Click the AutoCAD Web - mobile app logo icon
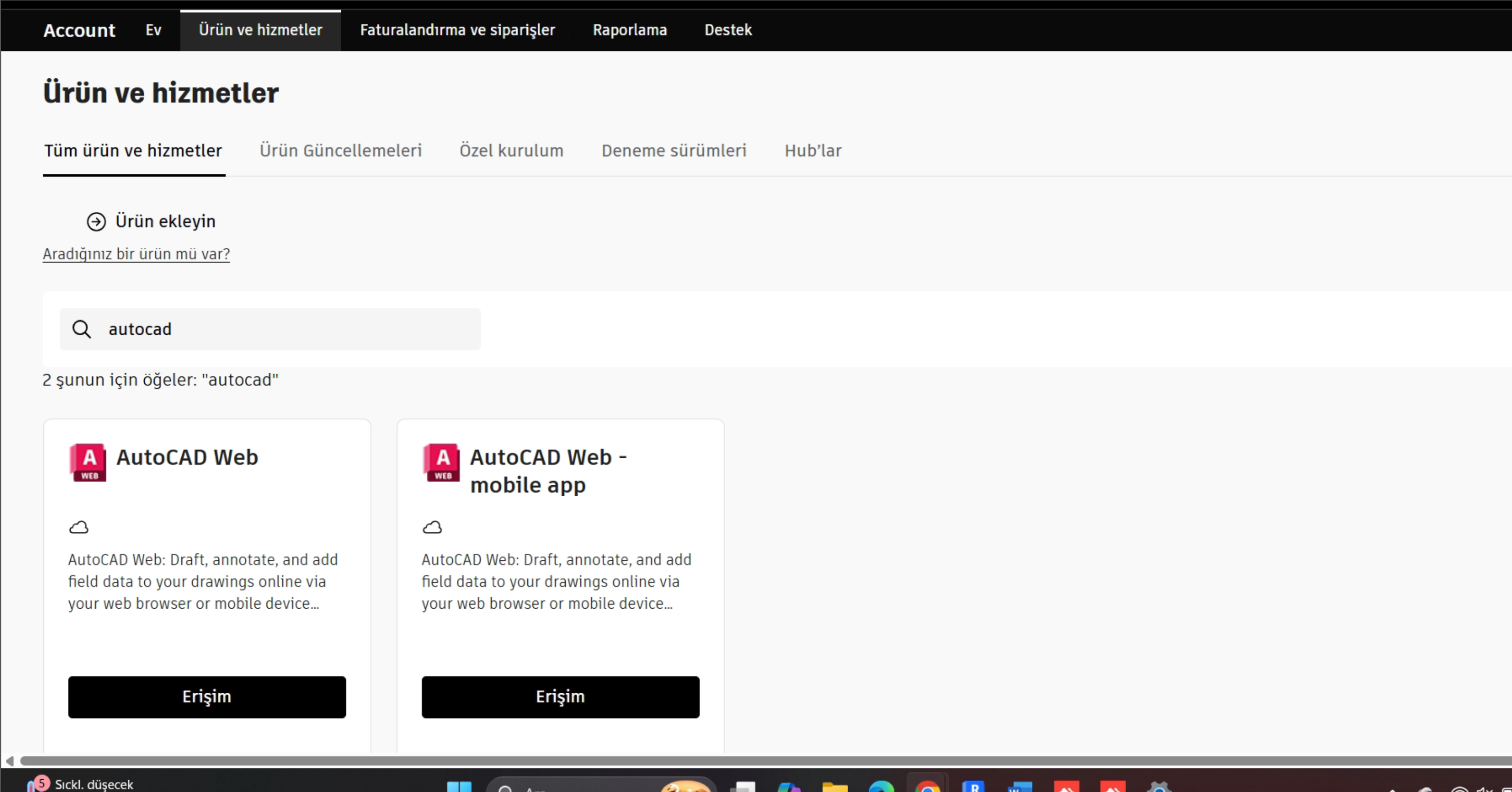The image size is (1512, 792). point(441,462)
